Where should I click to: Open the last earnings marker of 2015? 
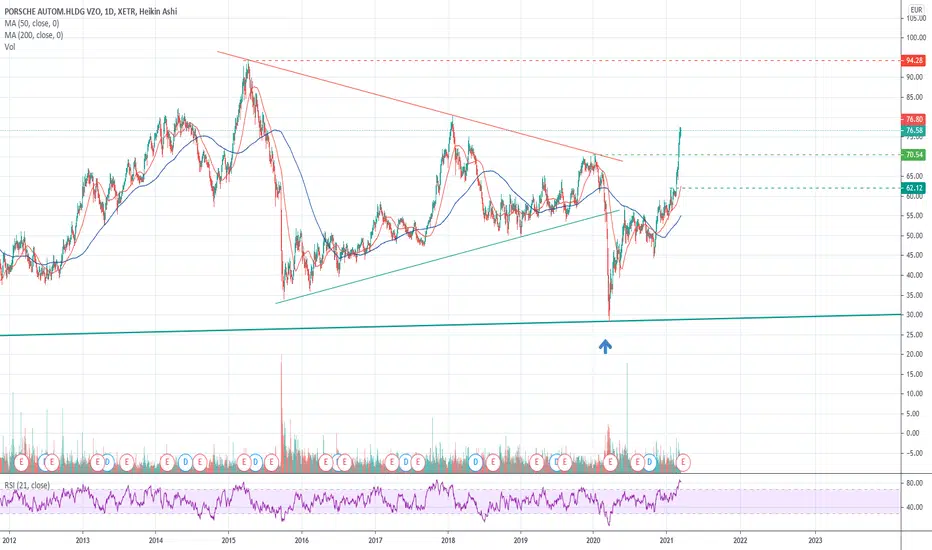[x=271, y=461]
